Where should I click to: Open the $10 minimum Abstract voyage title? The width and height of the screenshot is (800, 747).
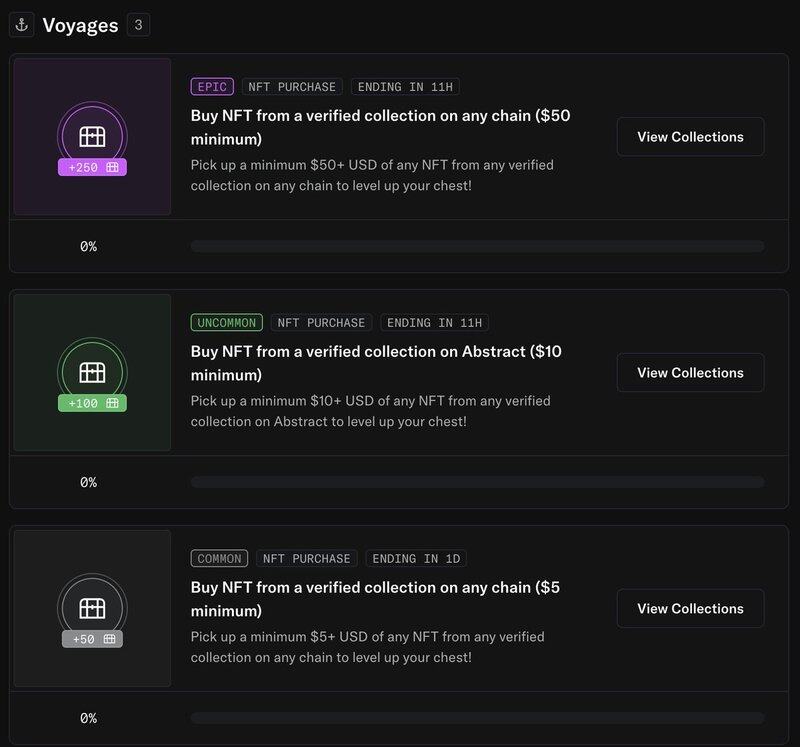click(376, 363)
